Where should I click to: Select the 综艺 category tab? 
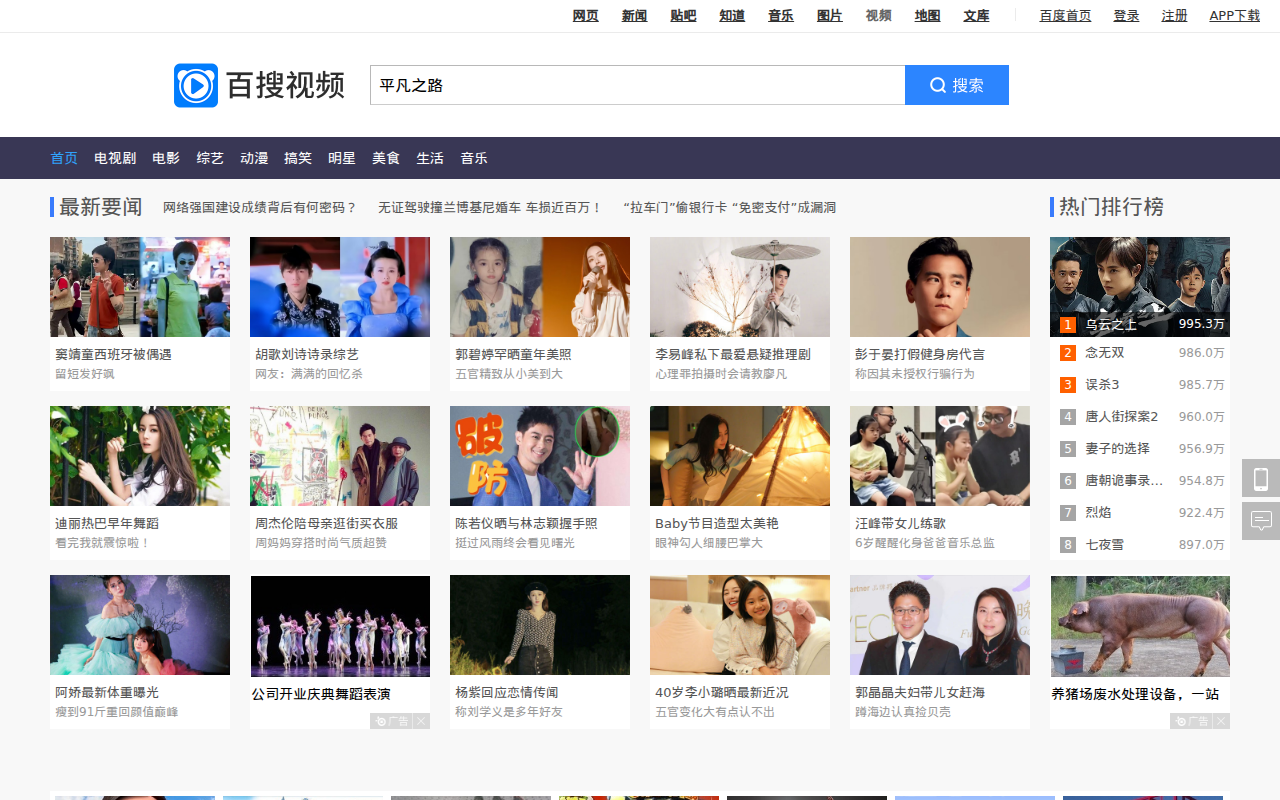tap(210, 158)
